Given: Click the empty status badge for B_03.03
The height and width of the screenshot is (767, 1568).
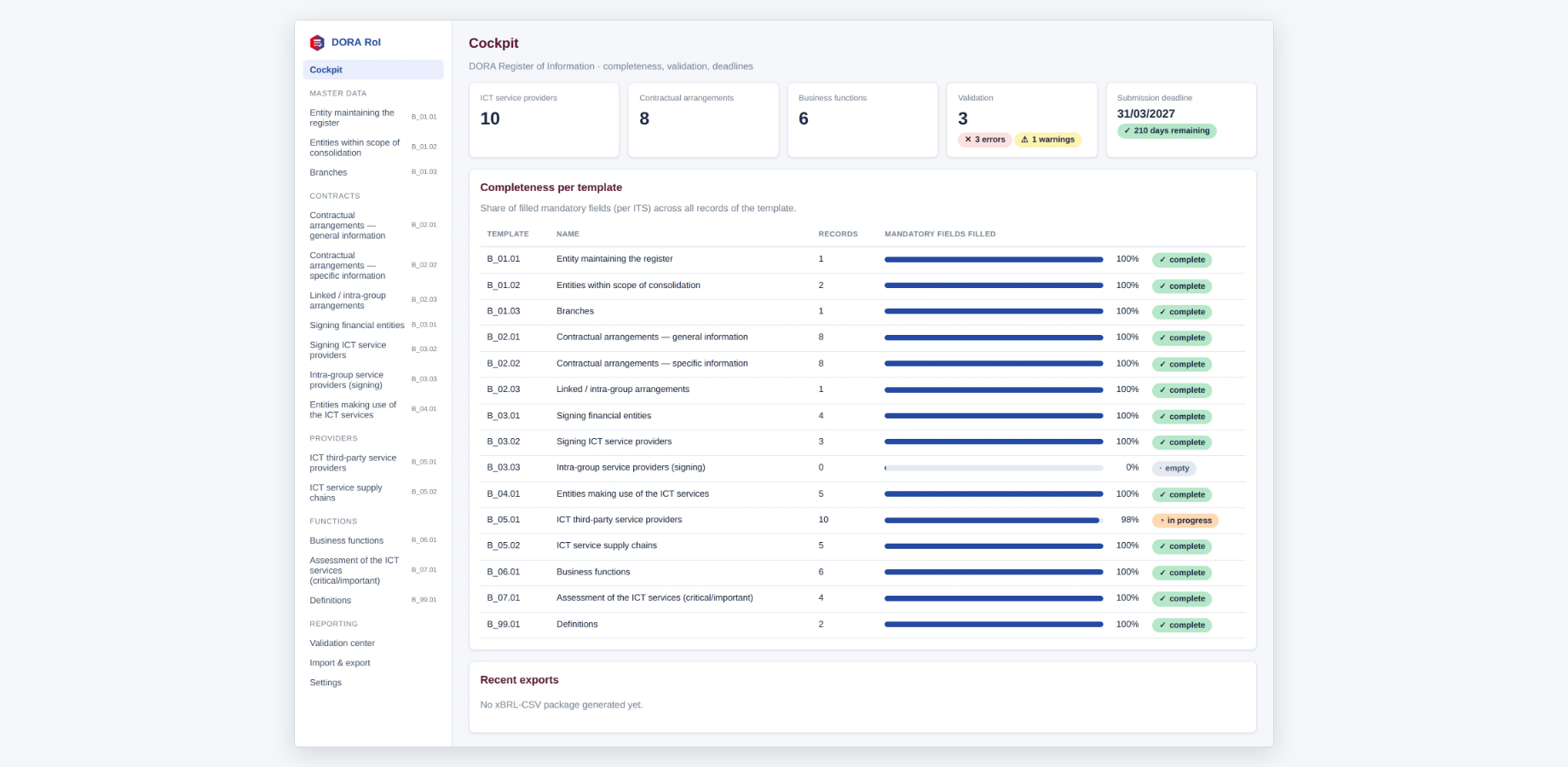Looking at the screenshot, I should pos(1174,468).
